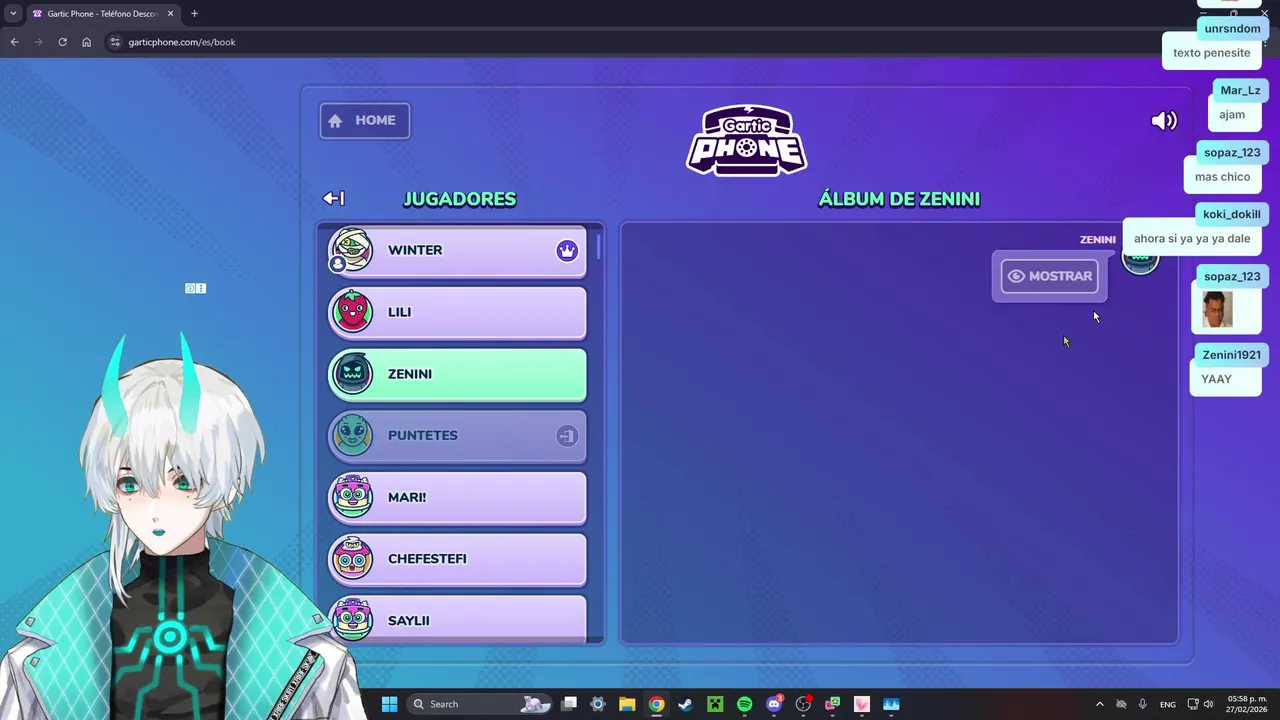Open the tab search dropdown arrow
The height and width of the screenshot is (720, 1280).
coord(13,14)
